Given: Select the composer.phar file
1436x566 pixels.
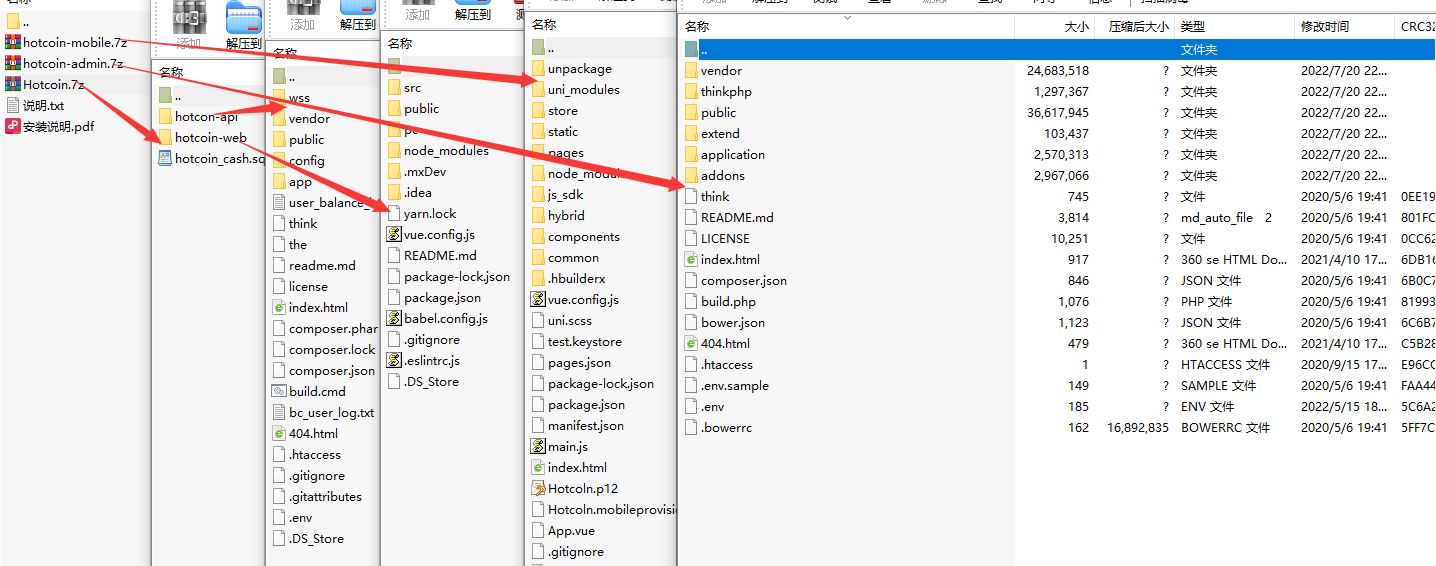Looking at the screenshot, I should [325, 328].
